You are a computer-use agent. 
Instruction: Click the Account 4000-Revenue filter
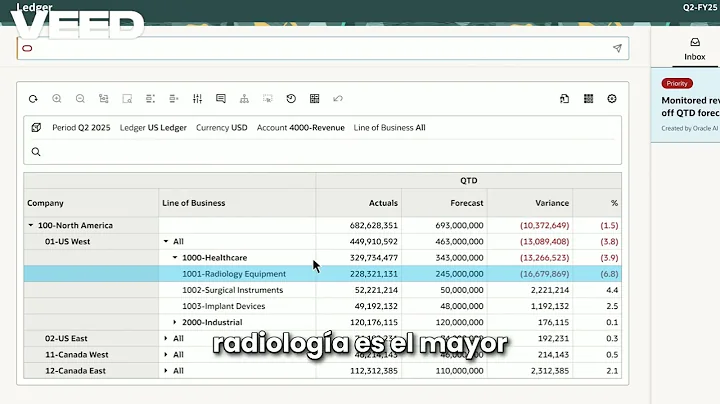pyautogui.click(x=301, y=128)
